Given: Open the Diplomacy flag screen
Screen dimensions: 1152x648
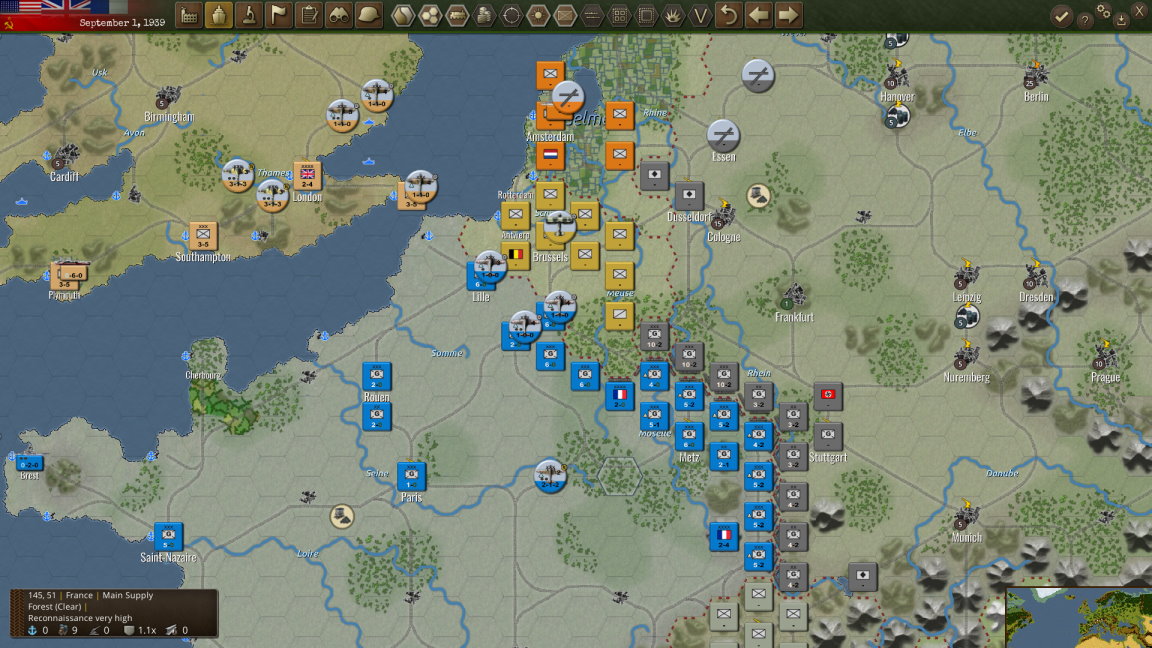Looking at the screenshot, I should coord(279,15).
